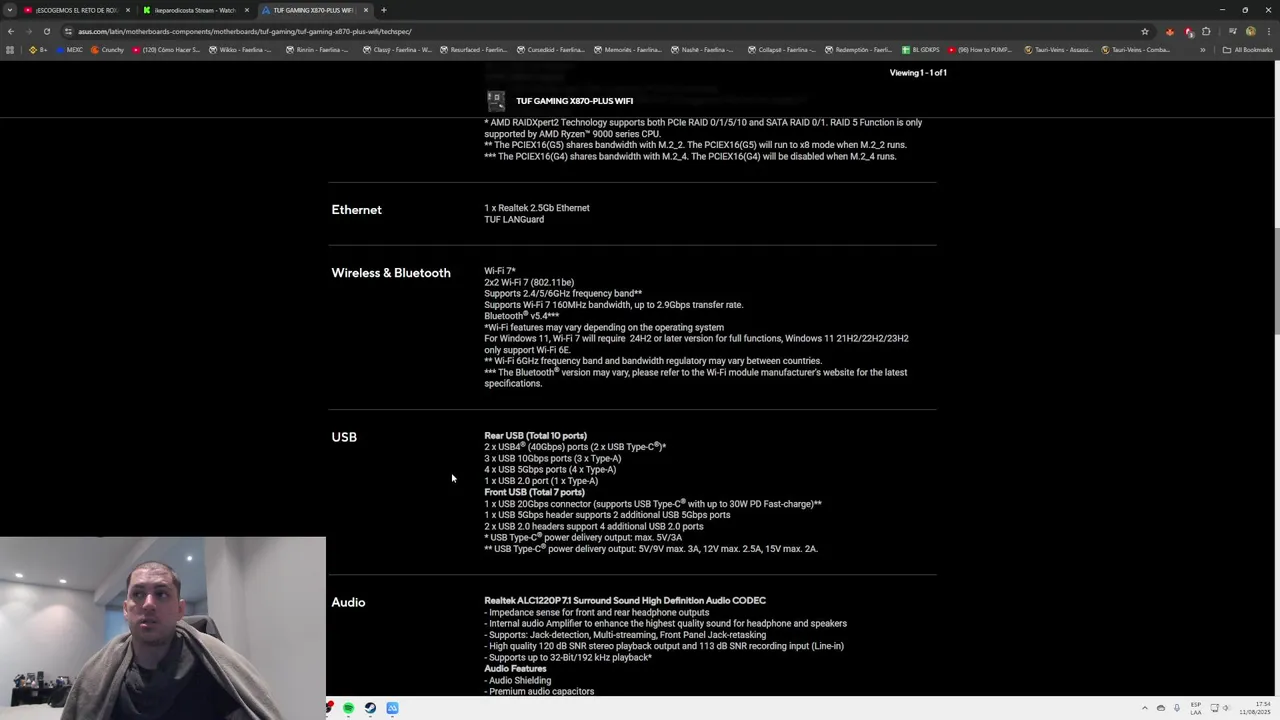1280x720 pixels.
Task: Open the orange fox extension icon
Action: (1170, 31)
